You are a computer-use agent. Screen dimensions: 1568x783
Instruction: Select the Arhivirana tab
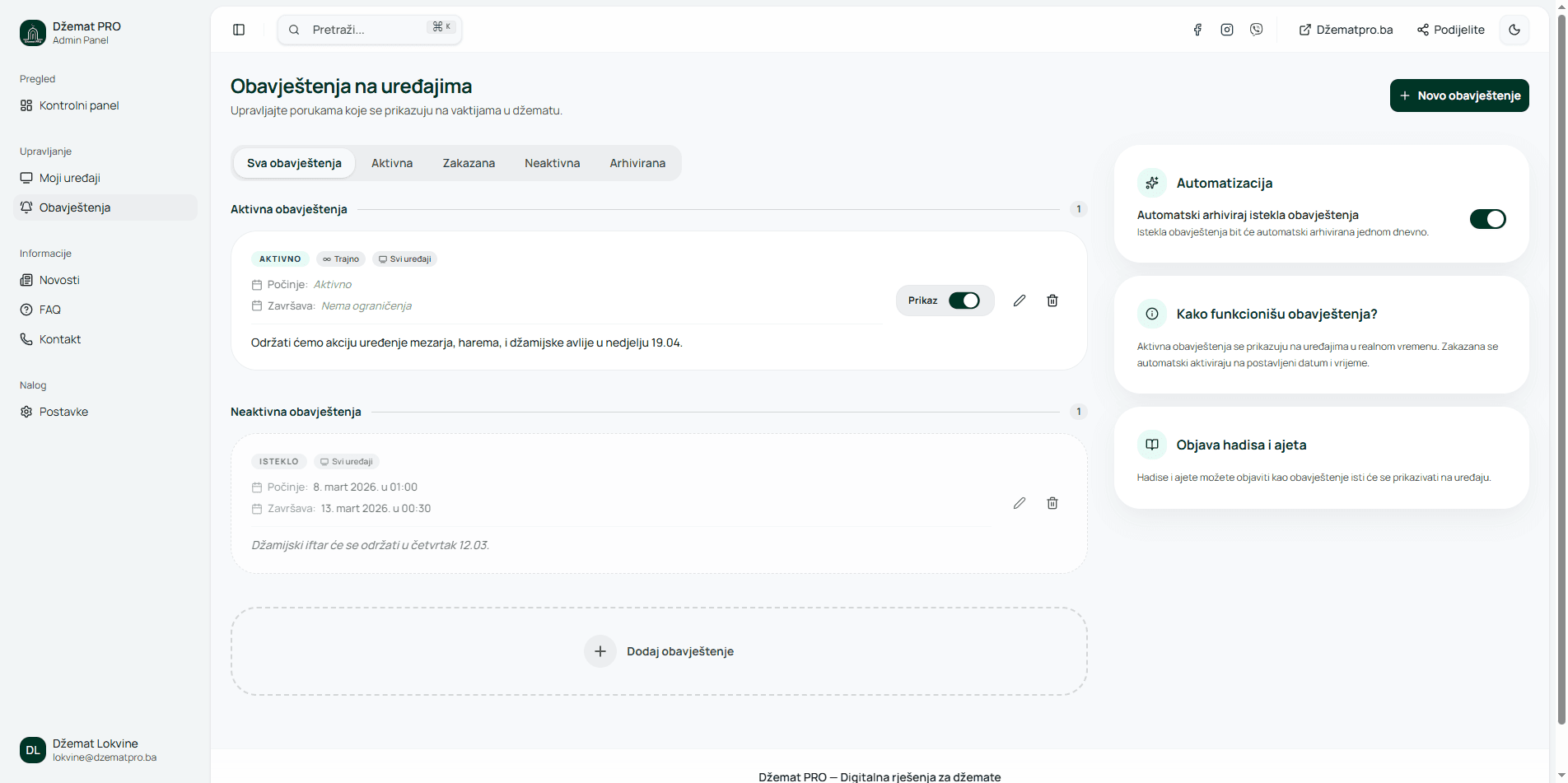point(637,163)
